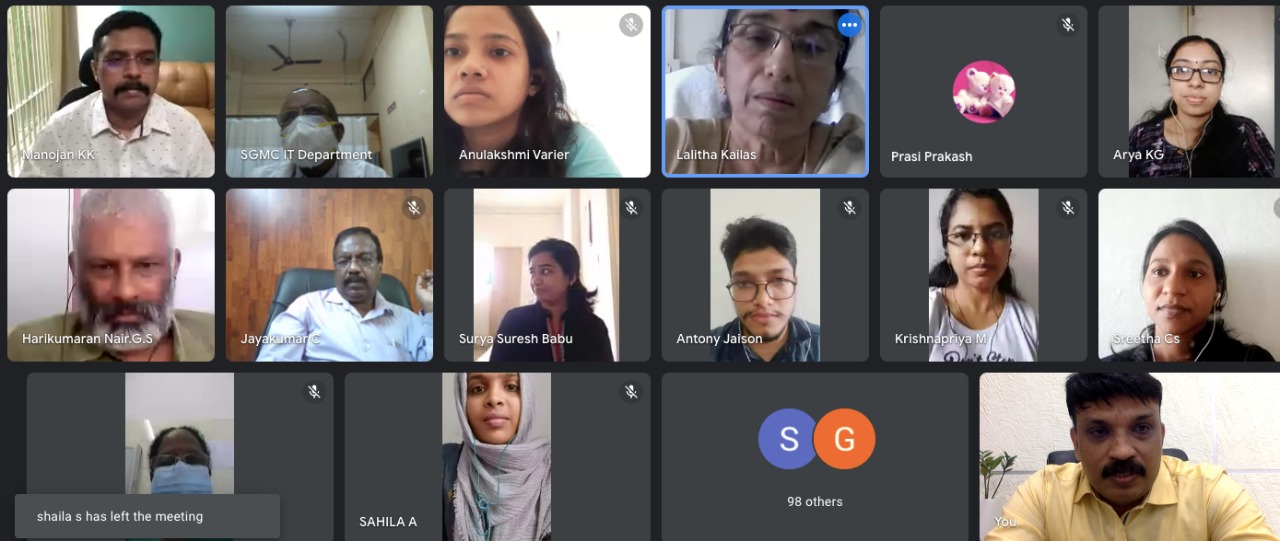Screen dimensions: 1280x541
Task: Select your own 'You' video tile
Action: click(1130, 457)
